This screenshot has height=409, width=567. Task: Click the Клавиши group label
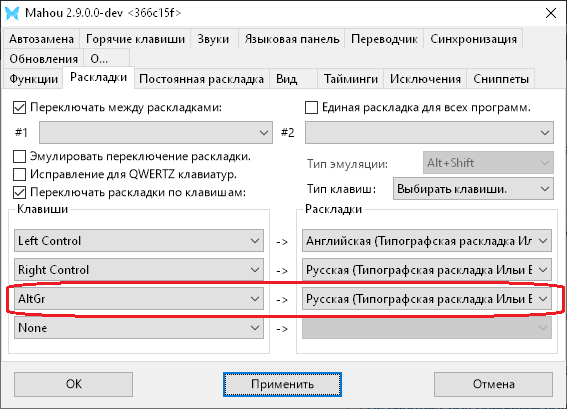[42, 209]
